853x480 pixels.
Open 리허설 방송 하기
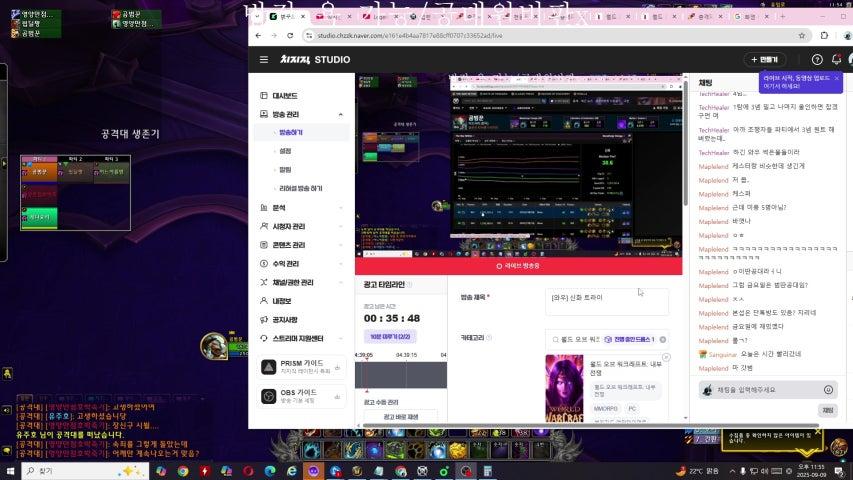tap(301, 188)
